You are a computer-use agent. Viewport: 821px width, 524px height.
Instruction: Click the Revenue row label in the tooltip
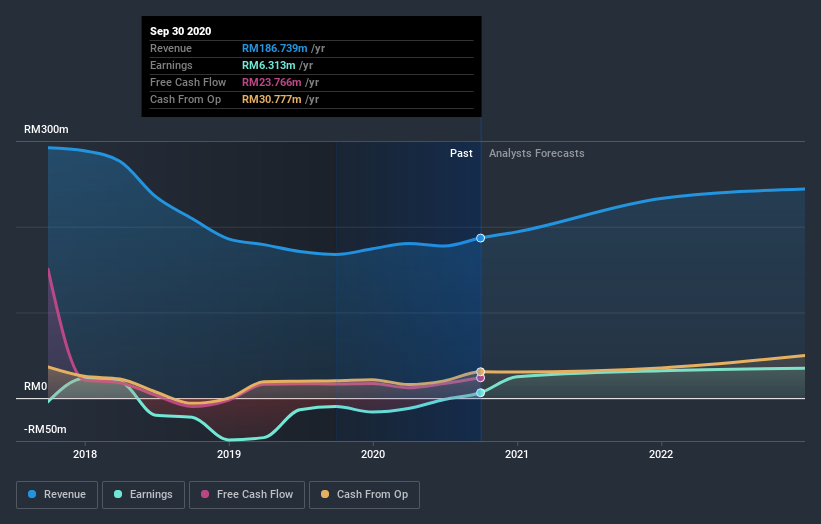tap(171, 48)
